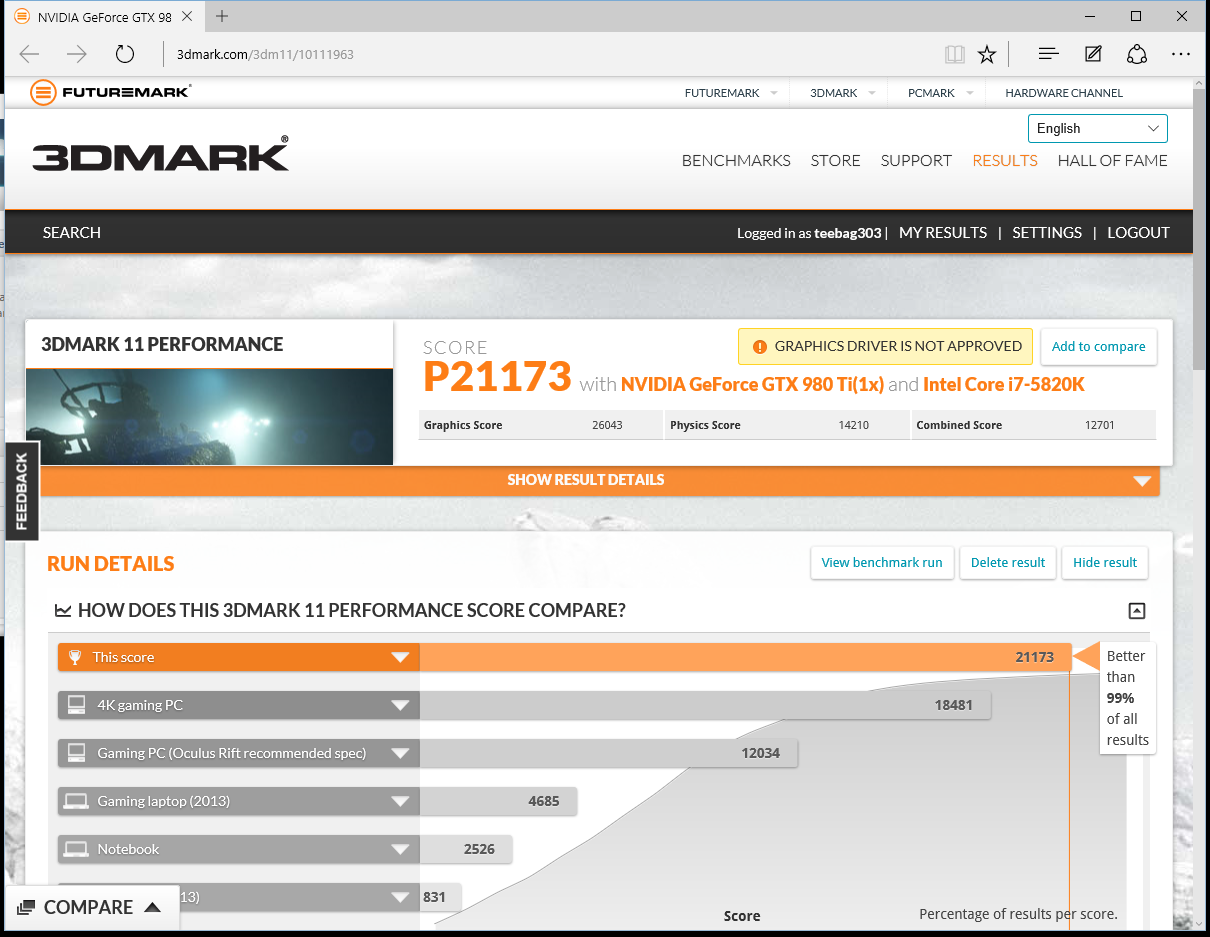Screen dimensions: 1210x937
Task: Click NVIDIA GeForce GTX 980 Ti link
Action: (x=752, y=384)
